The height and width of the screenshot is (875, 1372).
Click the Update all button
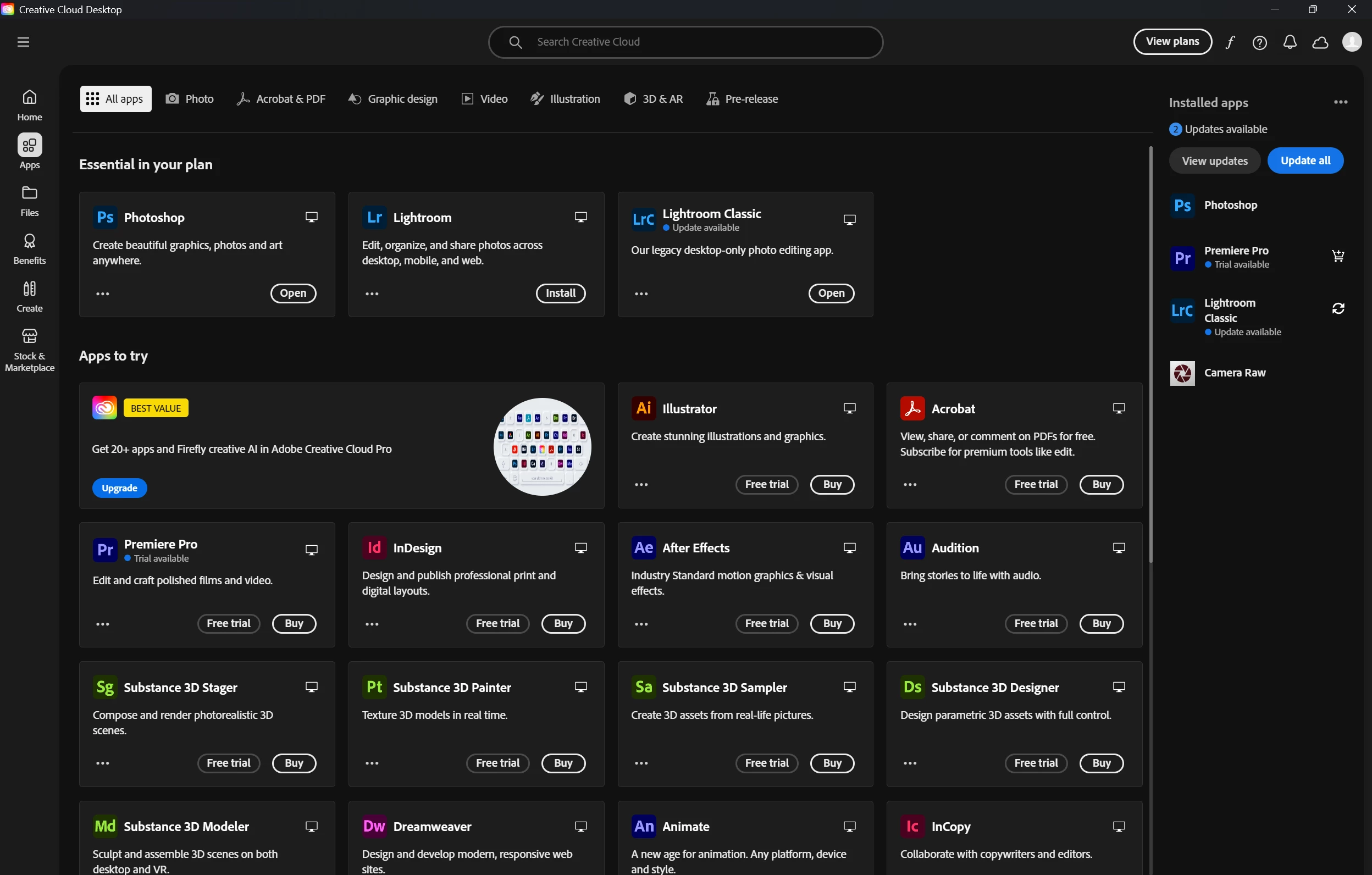click(1305, 160)
